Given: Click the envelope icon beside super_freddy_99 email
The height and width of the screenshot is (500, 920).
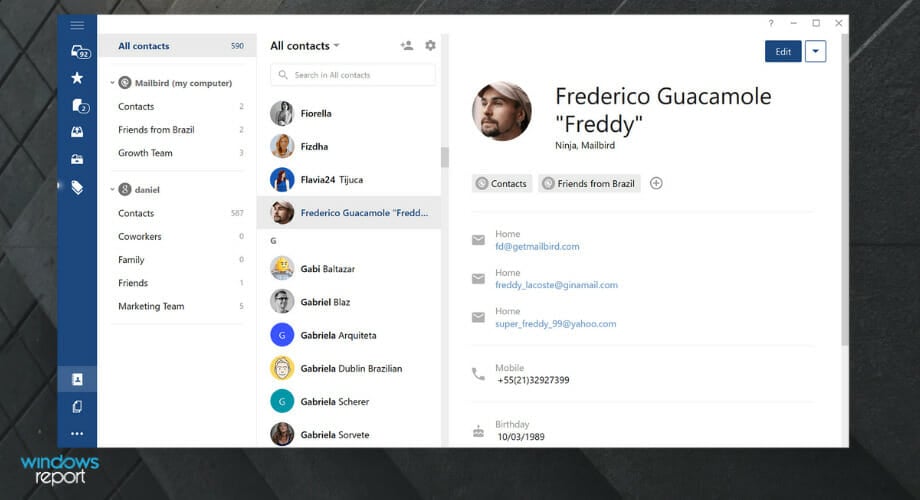Looking at the screenshot, I should point(478,317).
